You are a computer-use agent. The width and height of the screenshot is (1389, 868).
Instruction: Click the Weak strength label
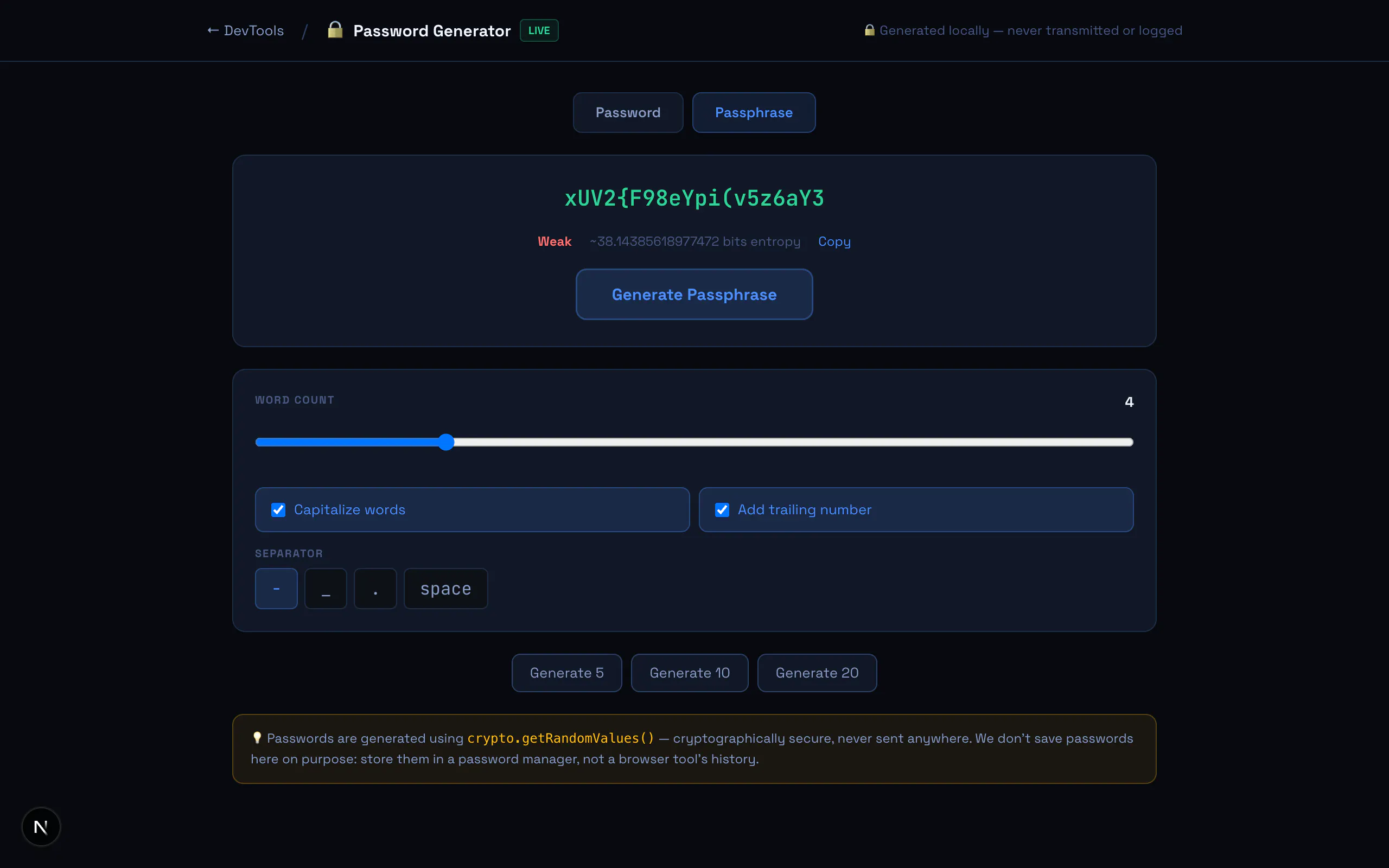555,242
